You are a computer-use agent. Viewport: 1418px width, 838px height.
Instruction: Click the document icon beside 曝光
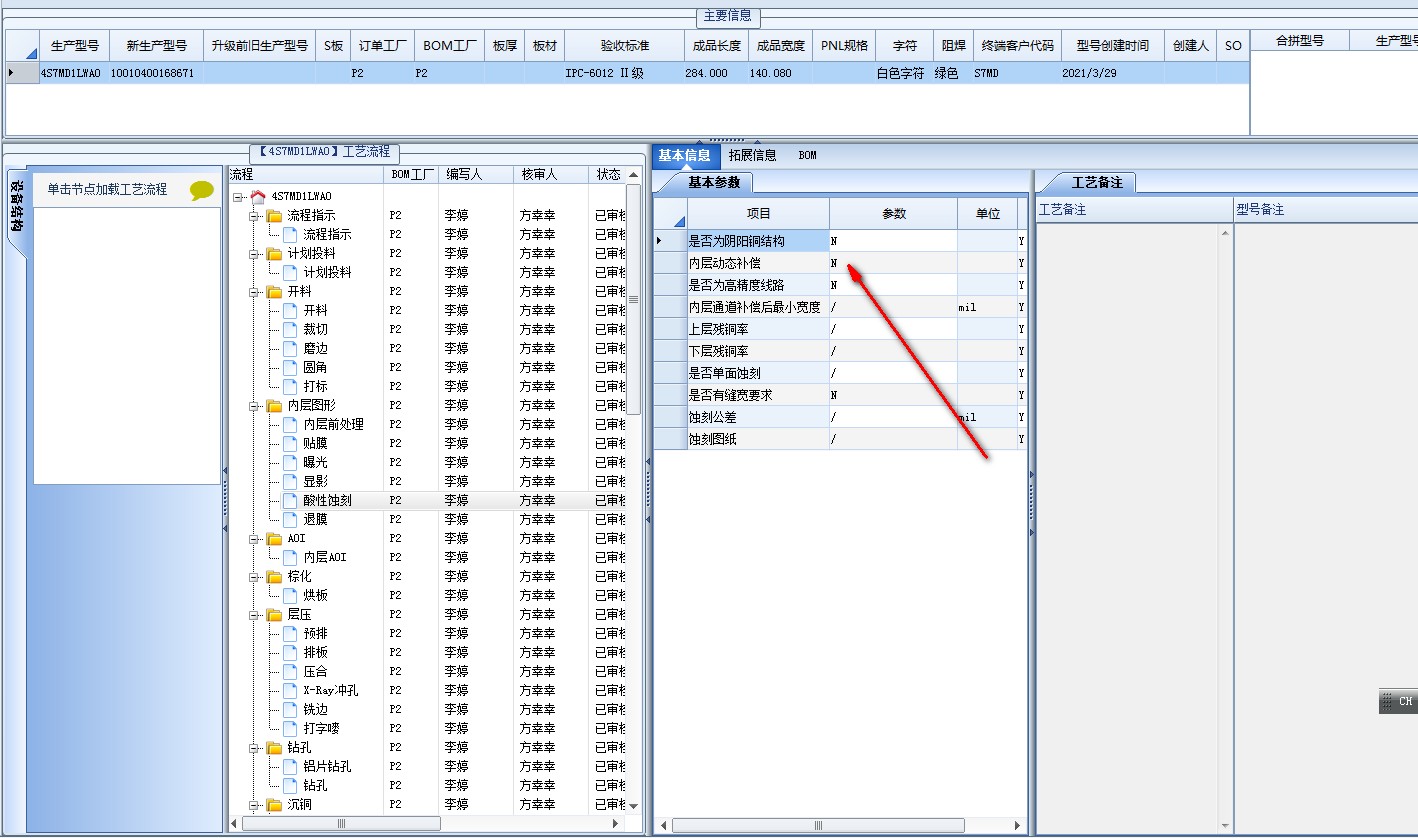click(290, 462)
